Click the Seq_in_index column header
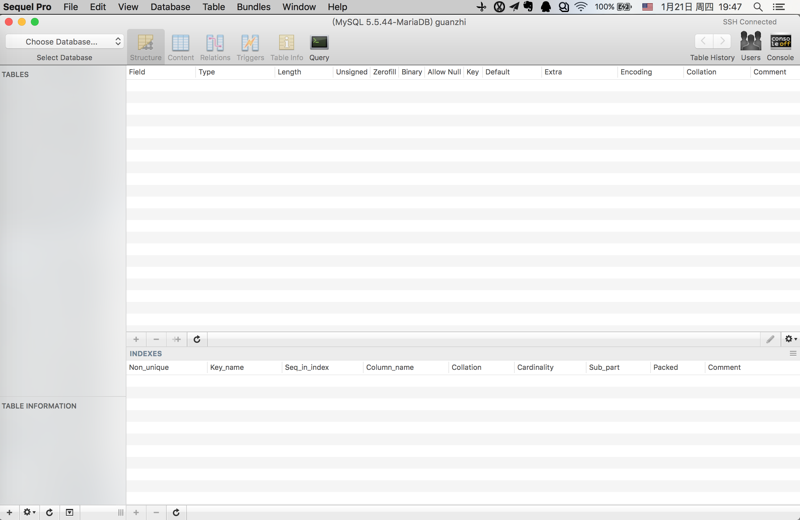 [322, 367]
